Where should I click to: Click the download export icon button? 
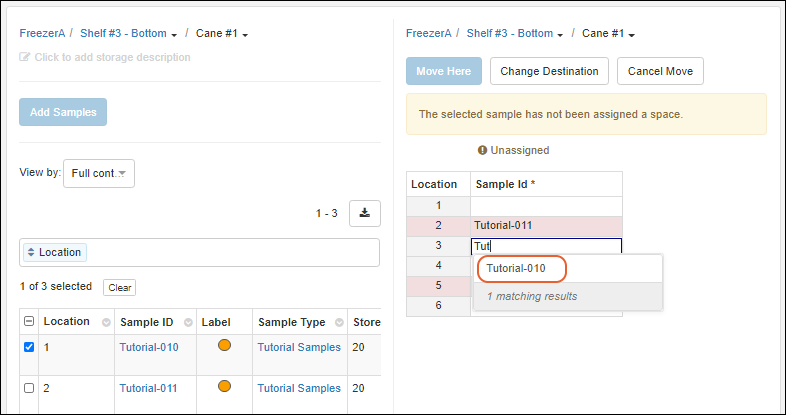(365, 213)
